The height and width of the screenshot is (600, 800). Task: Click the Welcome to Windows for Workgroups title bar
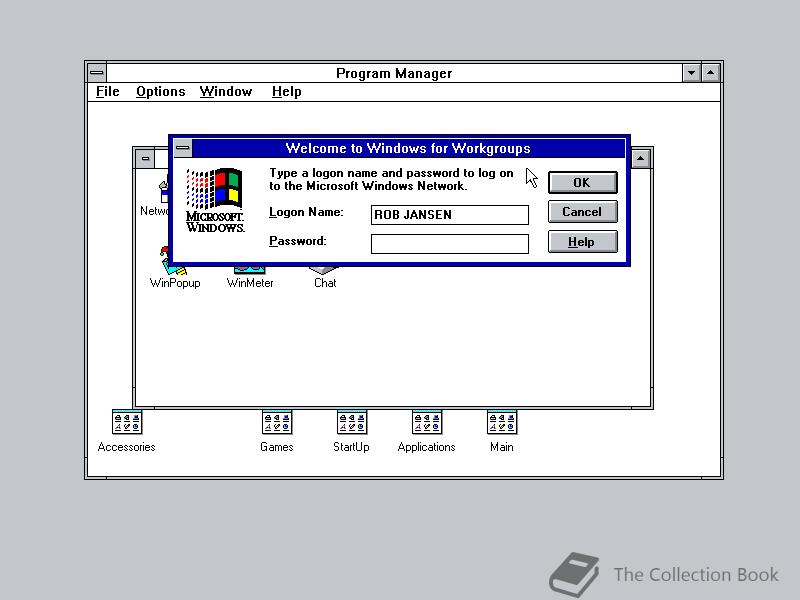coord(408,148)
